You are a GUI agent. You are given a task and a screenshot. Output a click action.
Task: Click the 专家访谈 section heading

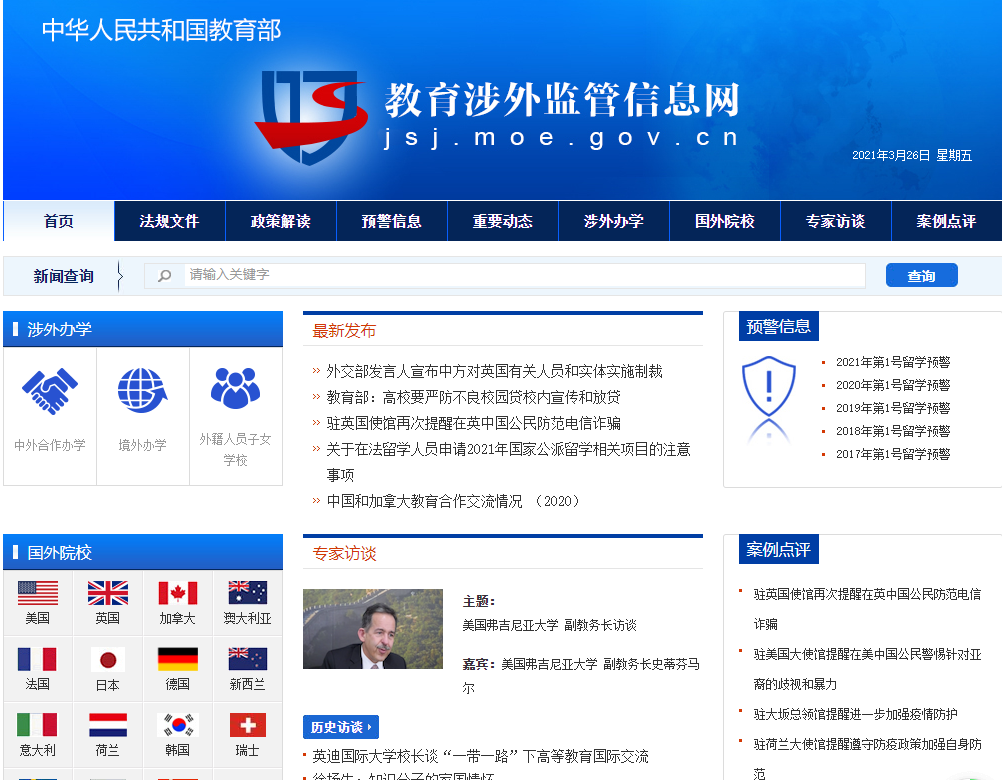click(344, 553)
